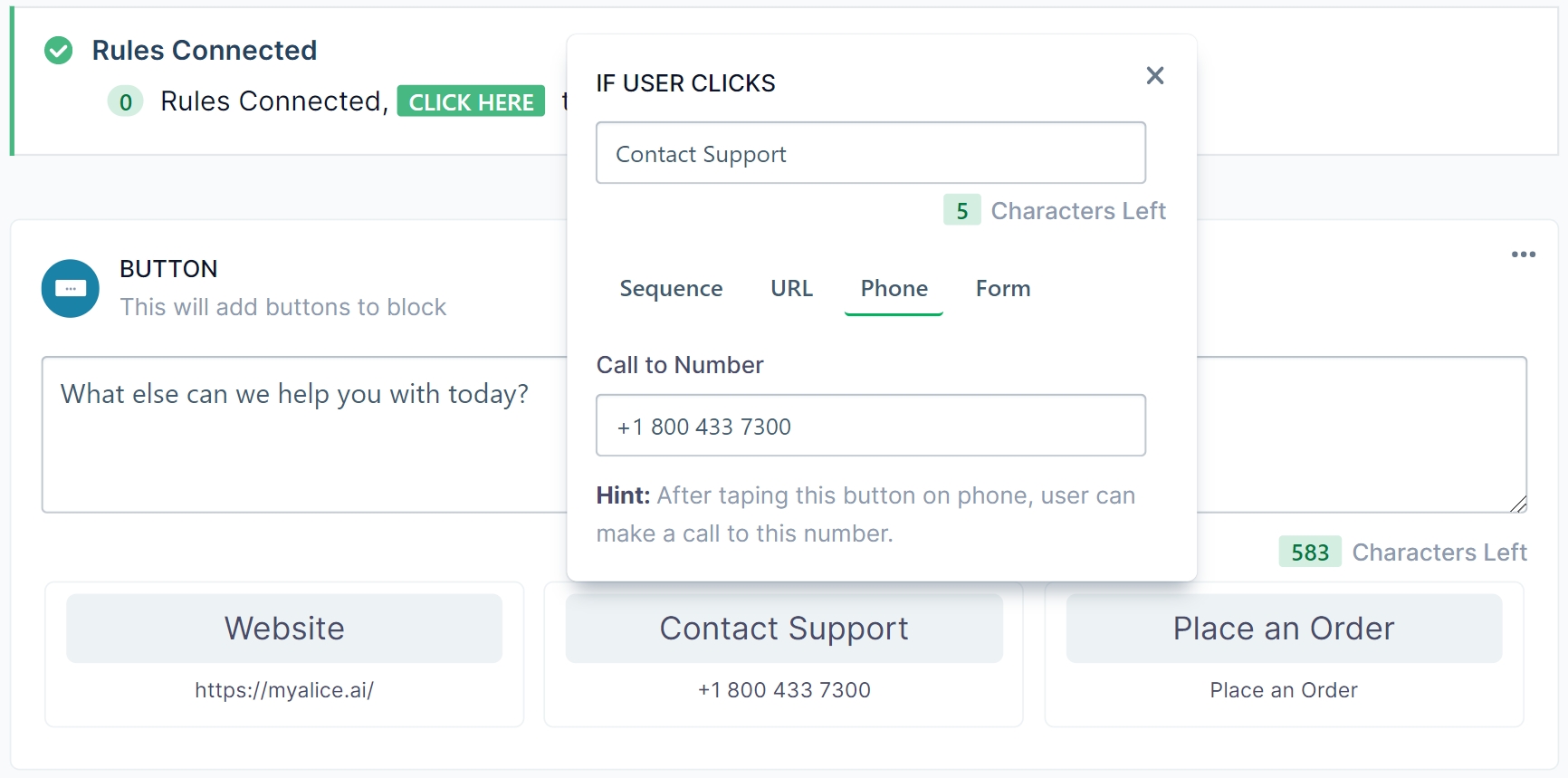Click the 583 characters left badge
The width and height of the screenshot is (1568, 778).
point(1310,552)
